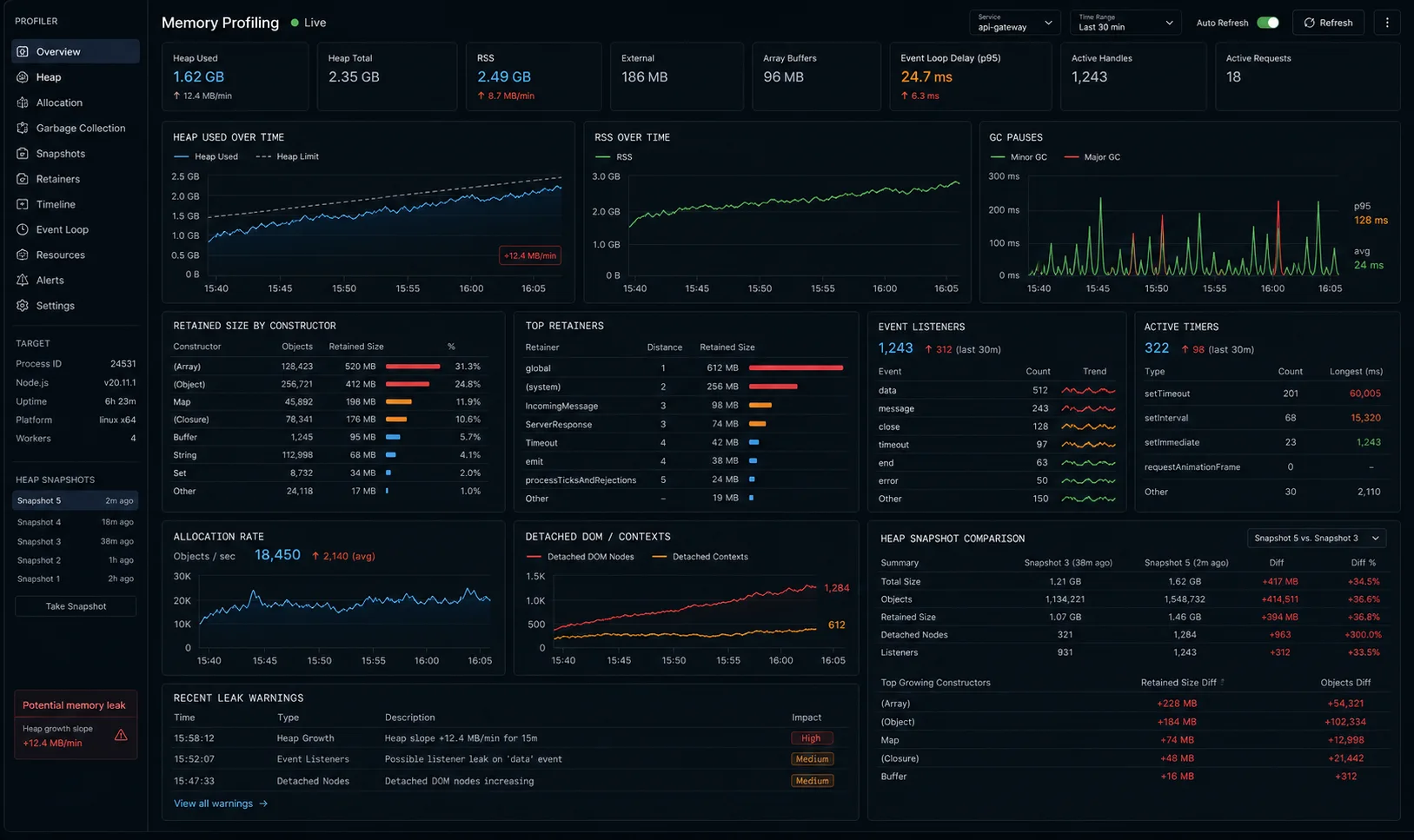Click the green Live status dot
The width and height of the screenshot is (1414, 840).
pos(295,23)
